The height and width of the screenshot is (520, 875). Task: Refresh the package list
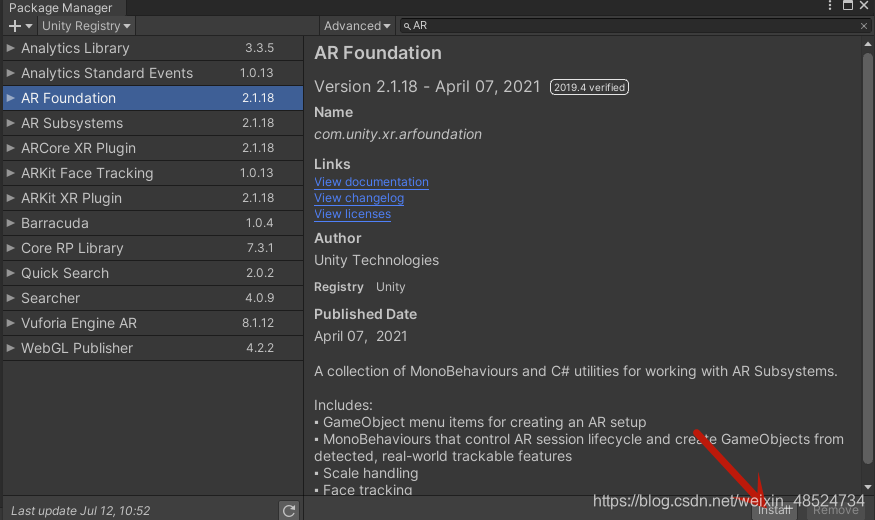(x=289, y=510)
